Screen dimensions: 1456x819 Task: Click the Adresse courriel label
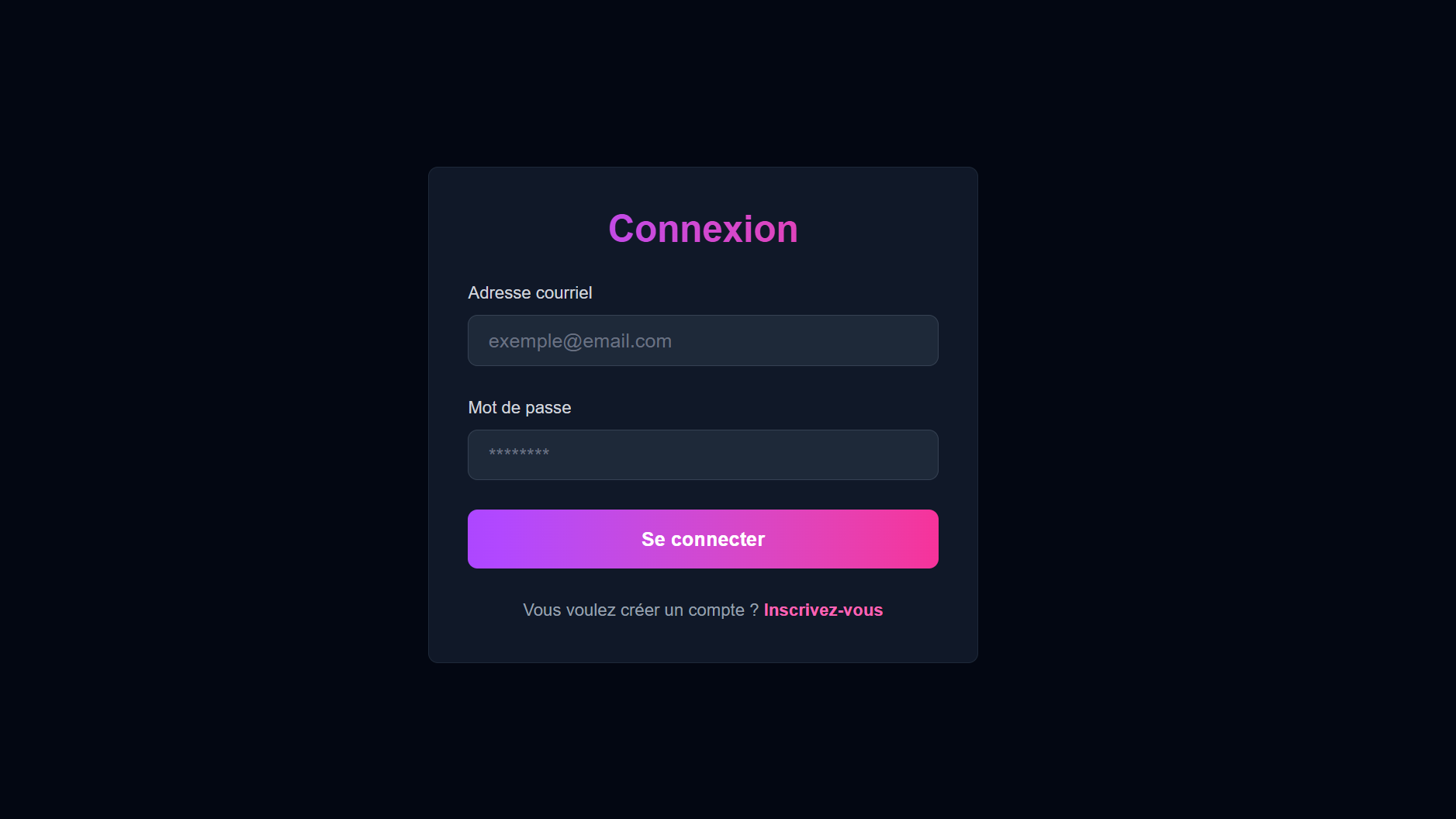coord(530,293)
